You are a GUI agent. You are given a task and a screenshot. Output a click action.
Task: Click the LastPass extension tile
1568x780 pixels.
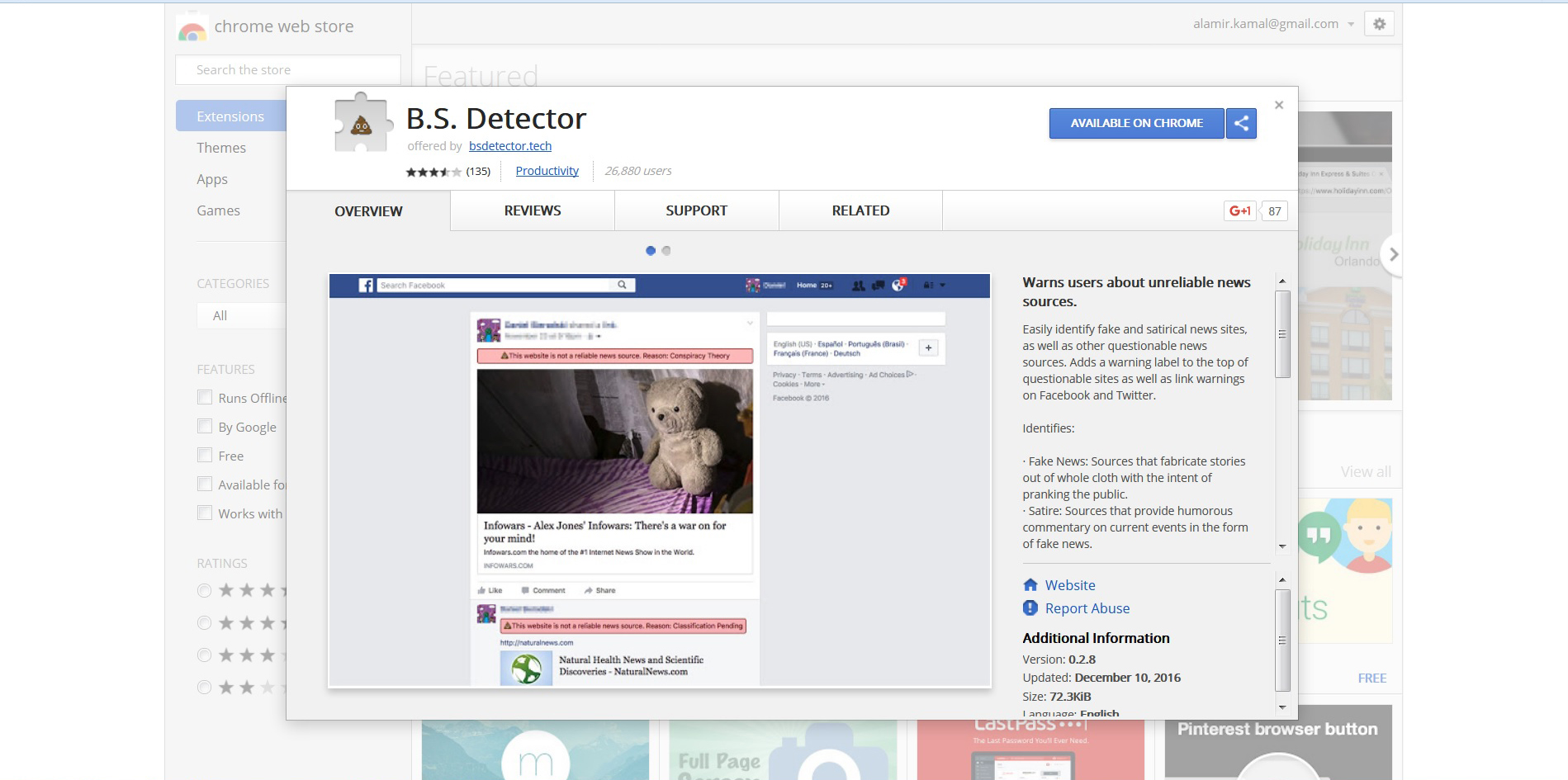1030,749
